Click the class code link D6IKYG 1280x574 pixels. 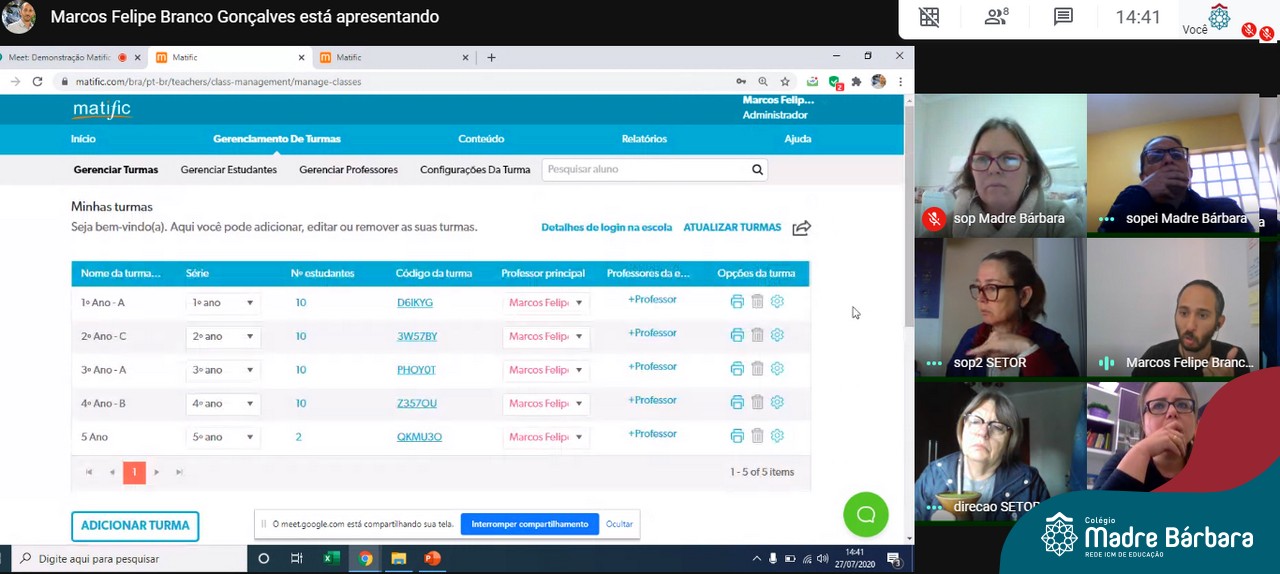point(414,303)
